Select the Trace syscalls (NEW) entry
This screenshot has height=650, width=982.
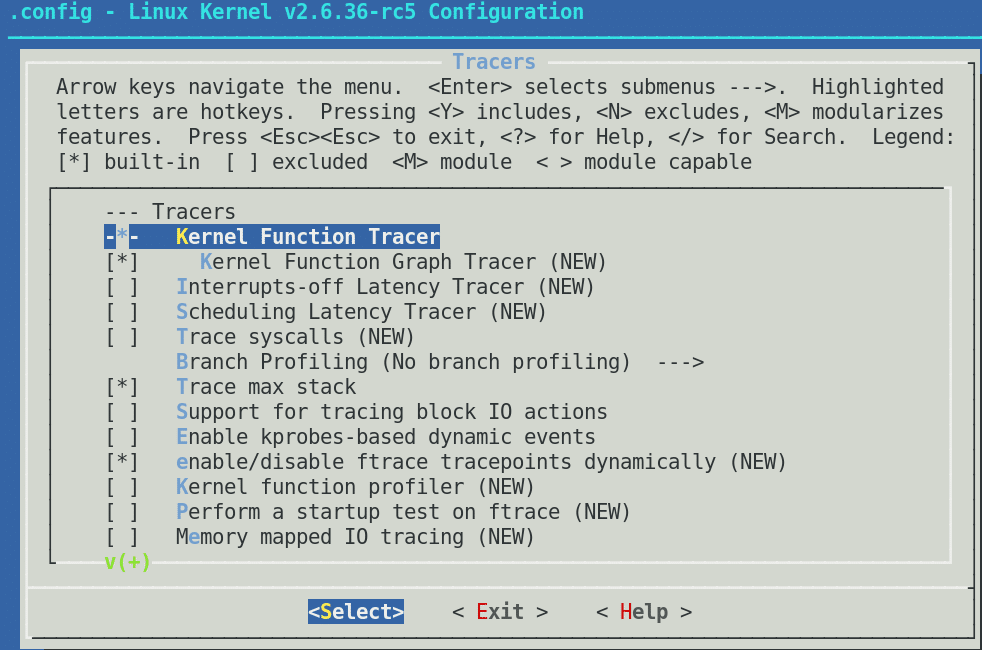coord(295,337)
